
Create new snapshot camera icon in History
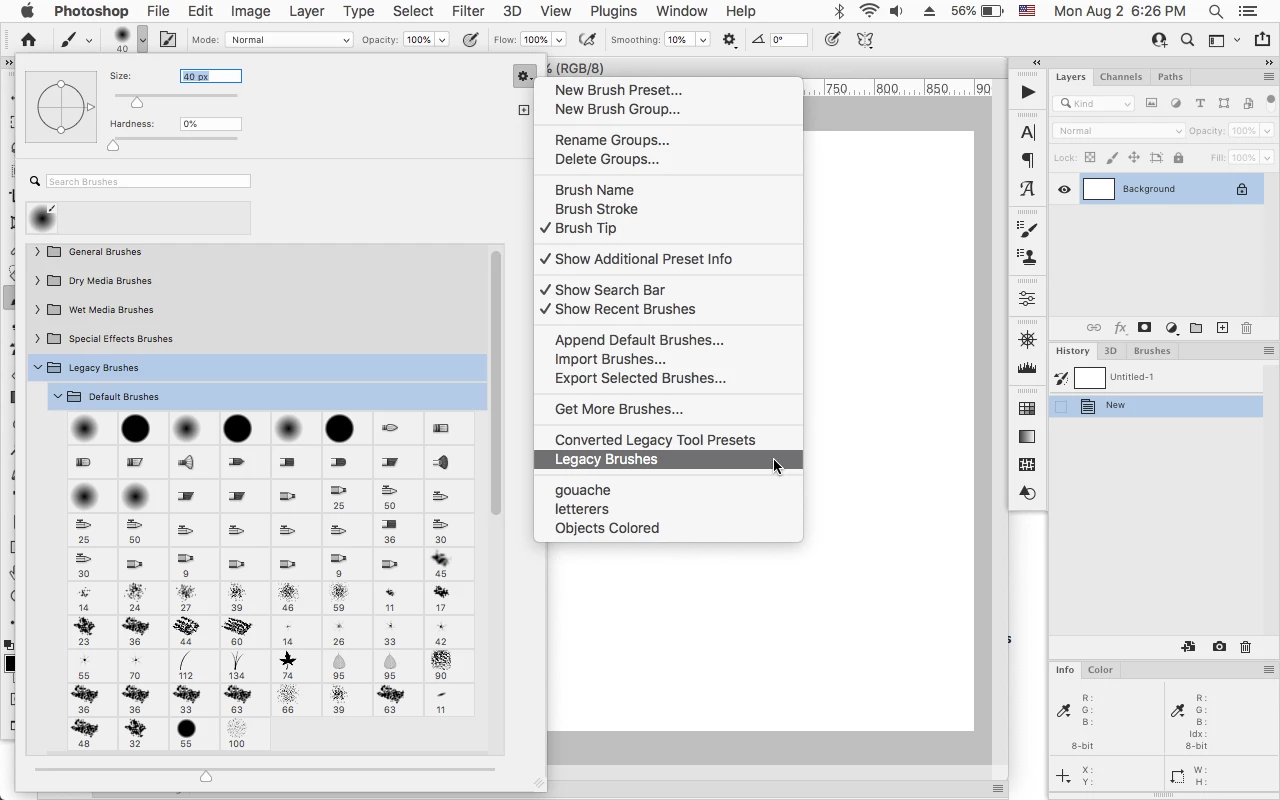[1219, 647]
